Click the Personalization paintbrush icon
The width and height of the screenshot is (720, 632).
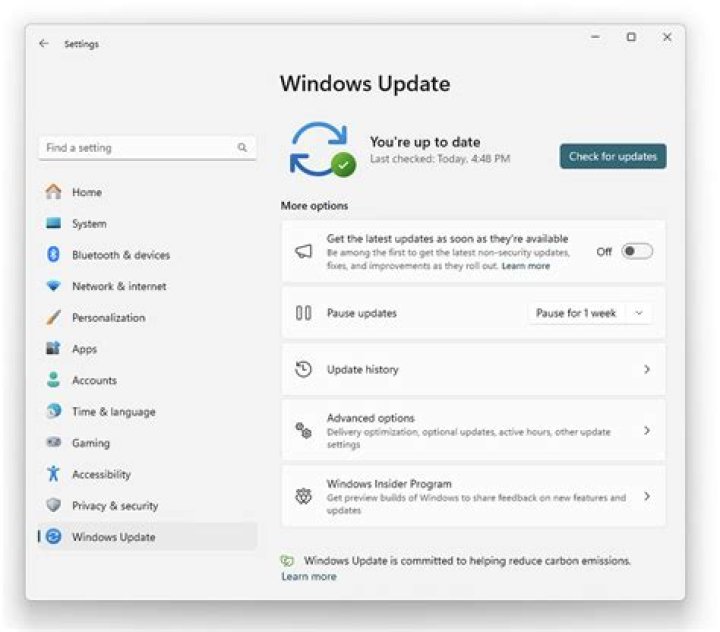[x=53, y=317]
